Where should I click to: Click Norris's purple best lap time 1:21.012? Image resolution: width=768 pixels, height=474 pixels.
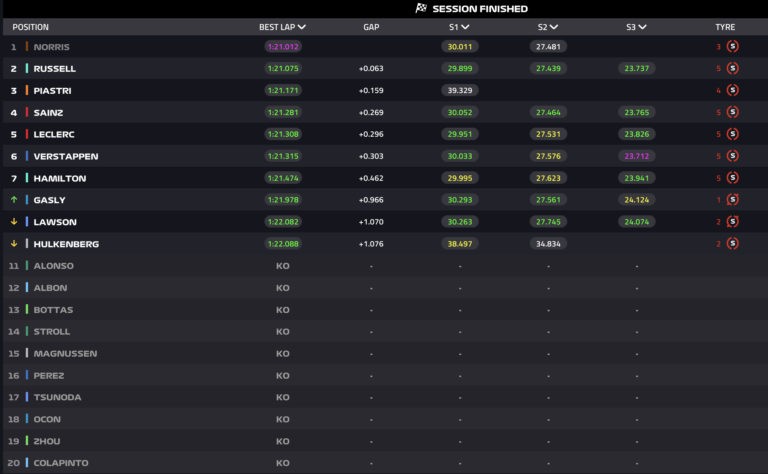(283, 46)
